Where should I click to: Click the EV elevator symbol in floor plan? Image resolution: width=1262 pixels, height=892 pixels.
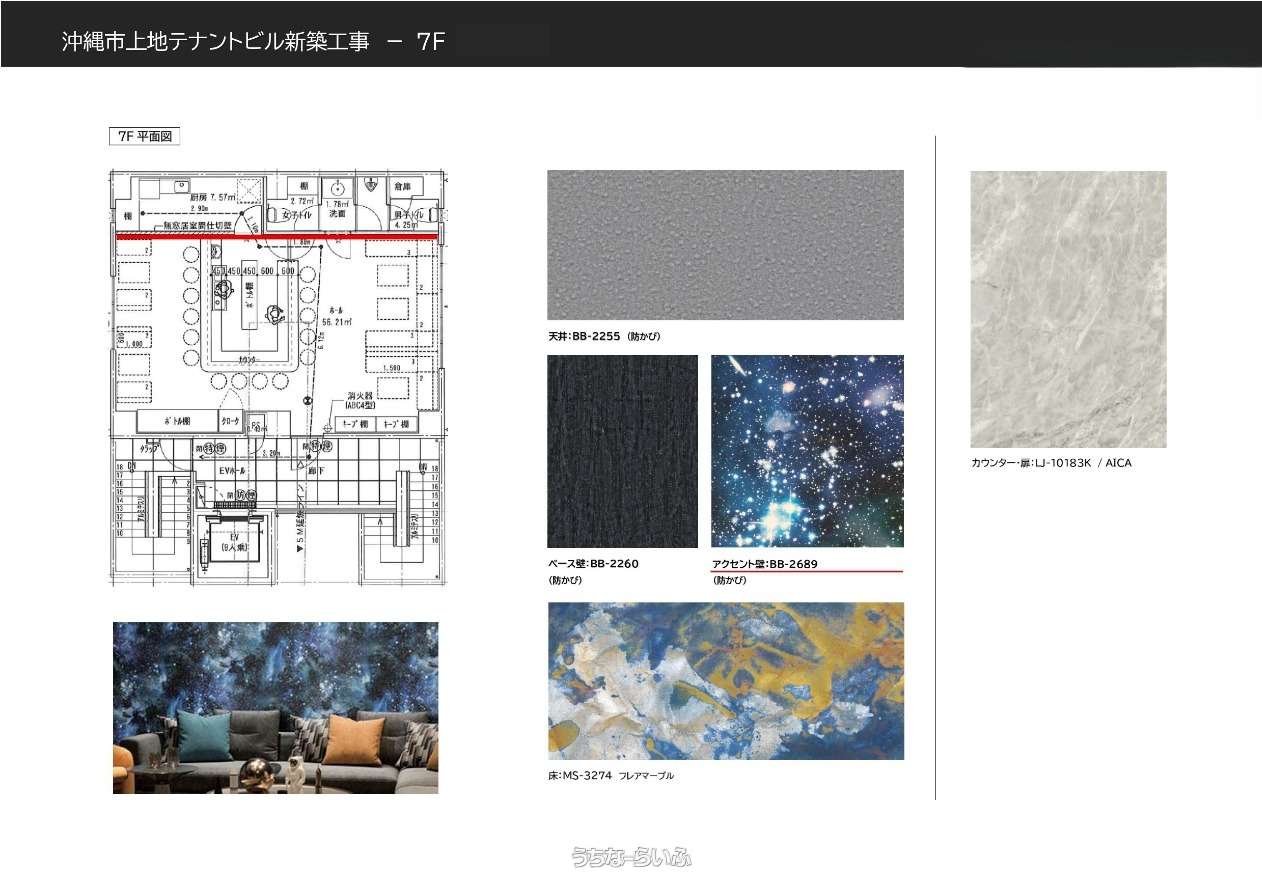pyautogui.click(x=230, y=543)
